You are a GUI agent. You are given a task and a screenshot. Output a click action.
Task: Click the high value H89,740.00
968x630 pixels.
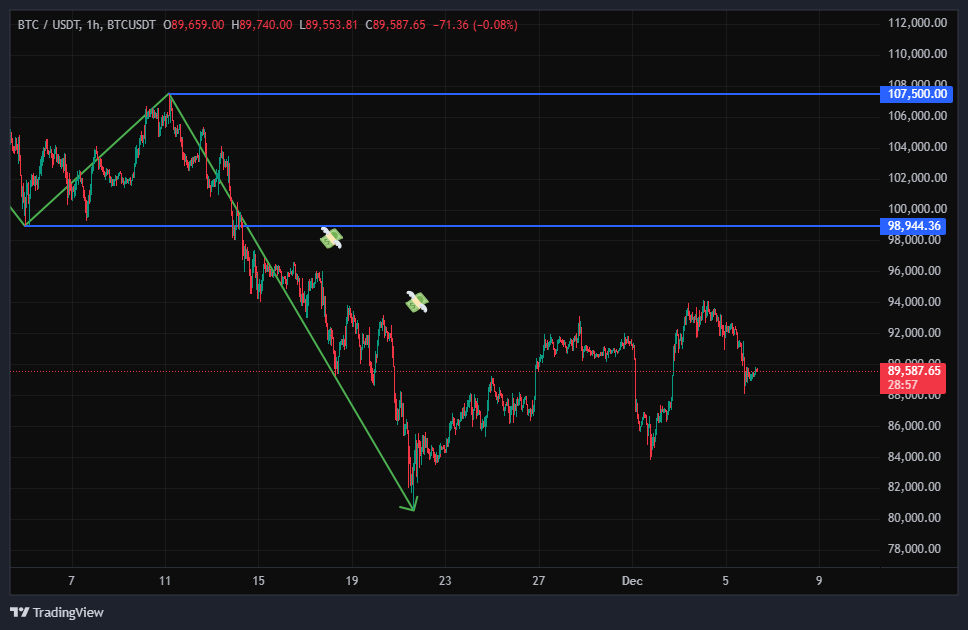point(261,24)
